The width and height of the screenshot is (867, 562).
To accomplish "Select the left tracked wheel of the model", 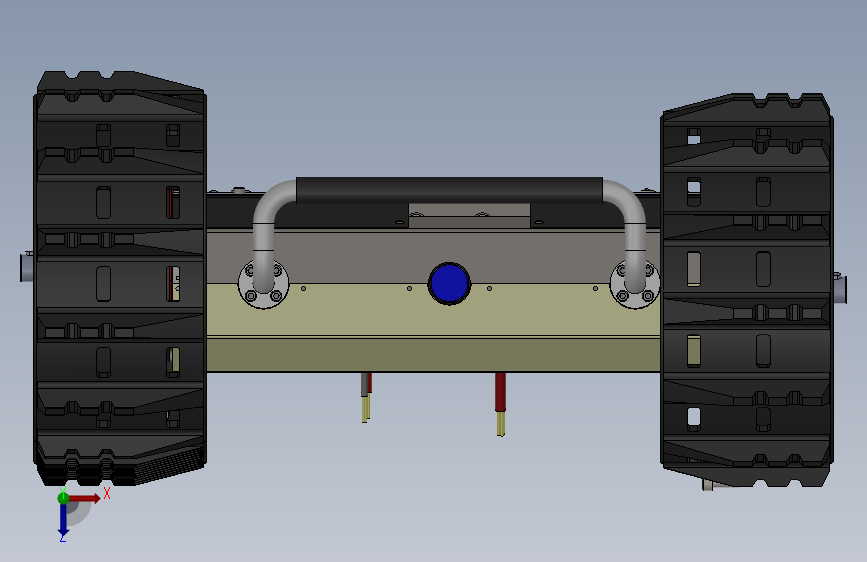I will tap(119, 278).
